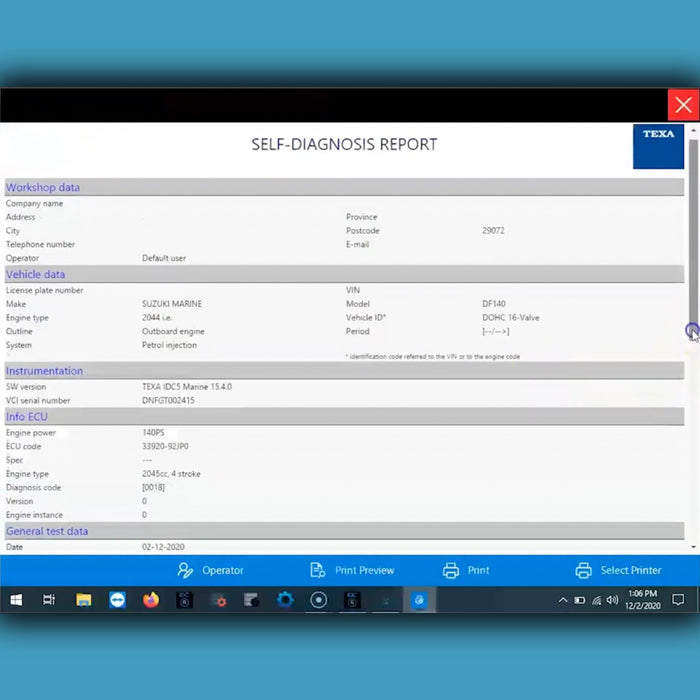
Task: Launch File Explorer from the taskbar
Action: tap(84, 600)
